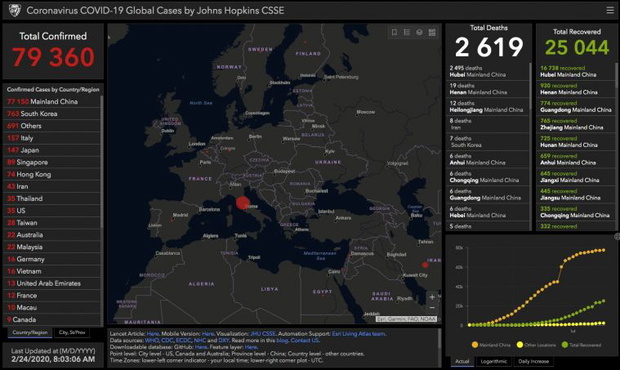Open the hamburger menu in the header
The width and height of the screenshot is (620, 370).
pyautogui.click(x=610, y=10)
